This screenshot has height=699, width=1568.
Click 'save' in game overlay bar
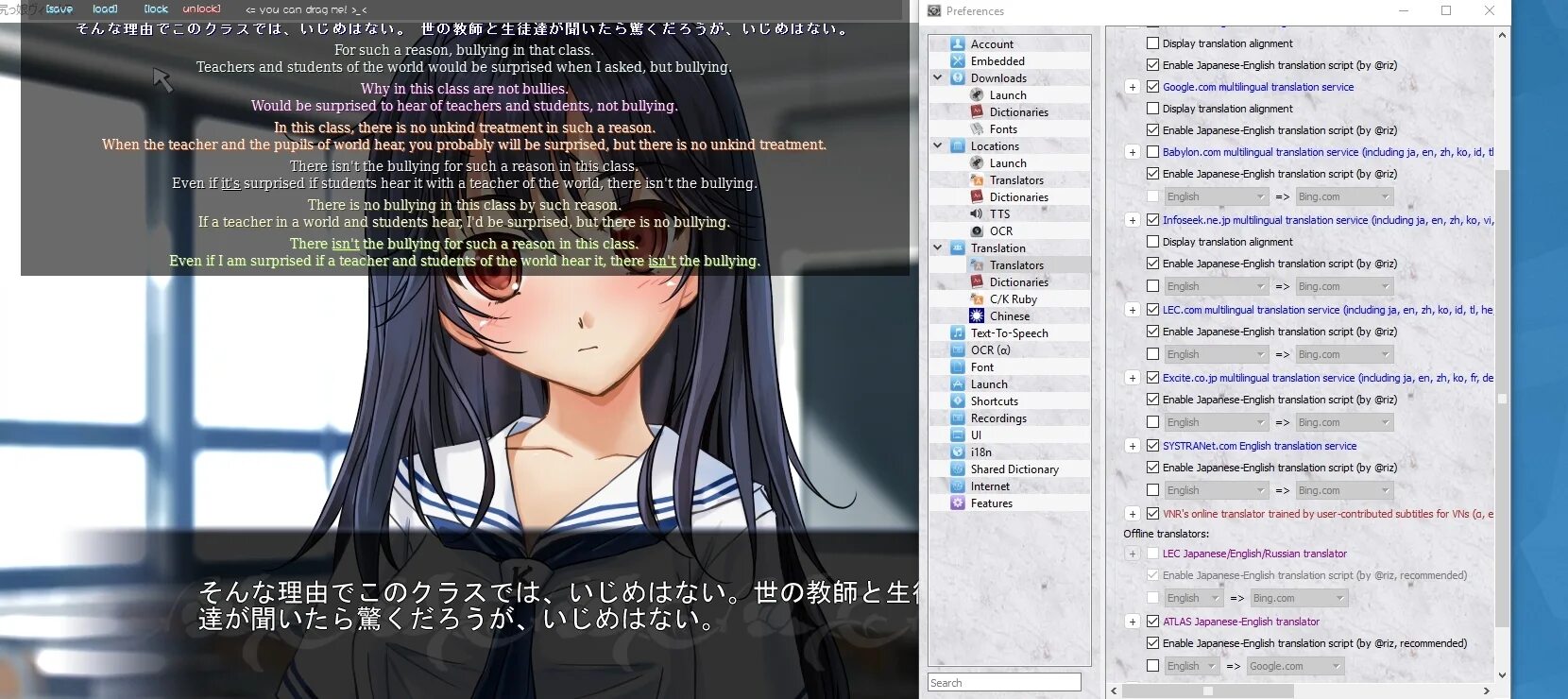59,9
